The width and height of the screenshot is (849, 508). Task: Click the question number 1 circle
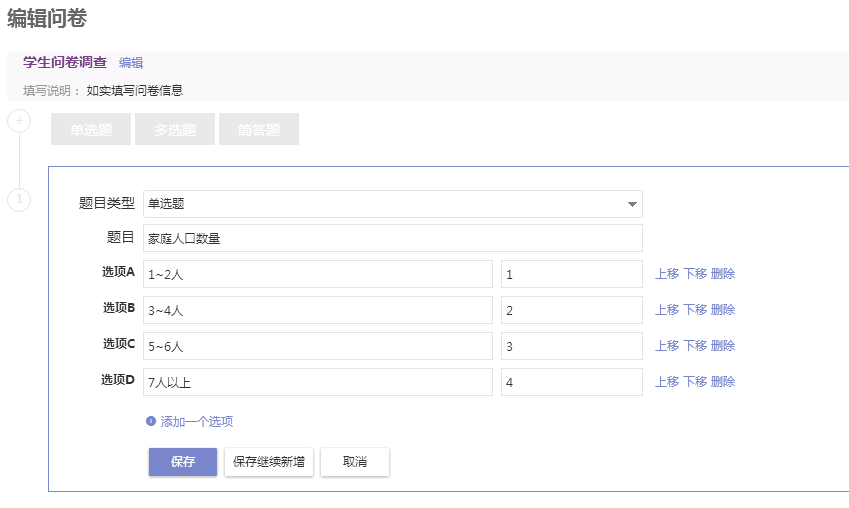(19, 199)
